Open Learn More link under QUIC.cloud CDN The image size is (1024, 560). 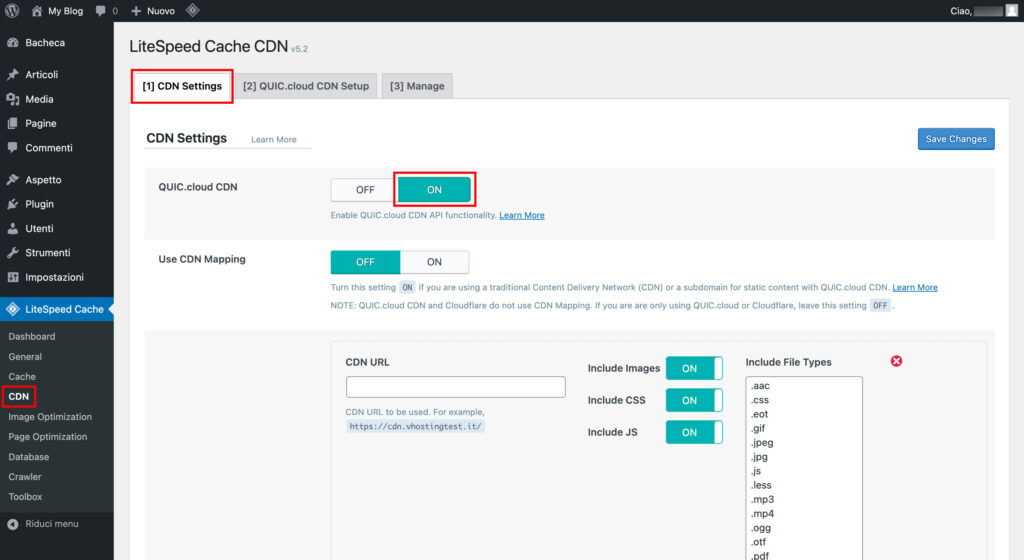click(x=522, y=215)
